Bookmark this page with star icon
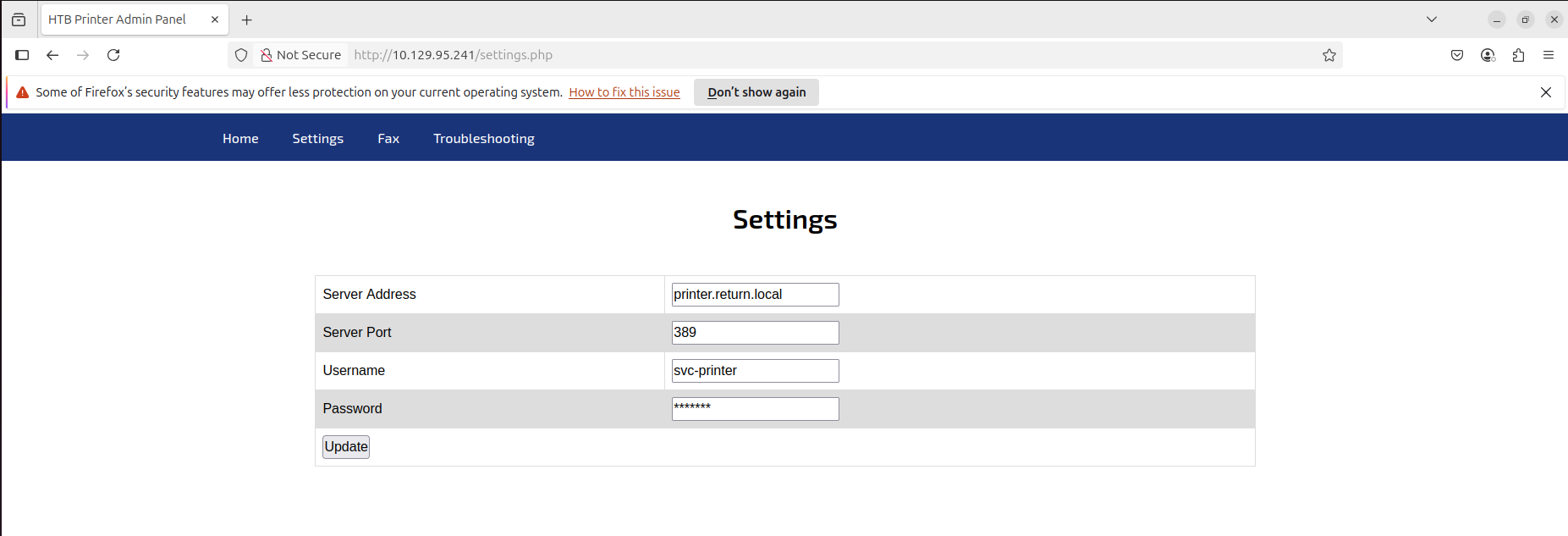 coord(1329,55)
